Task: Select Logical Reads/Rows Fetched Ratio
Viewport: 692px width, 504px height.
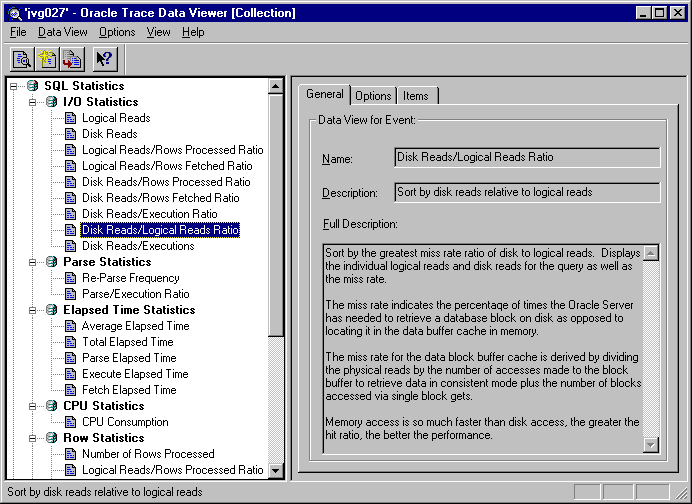Action: 167,166
